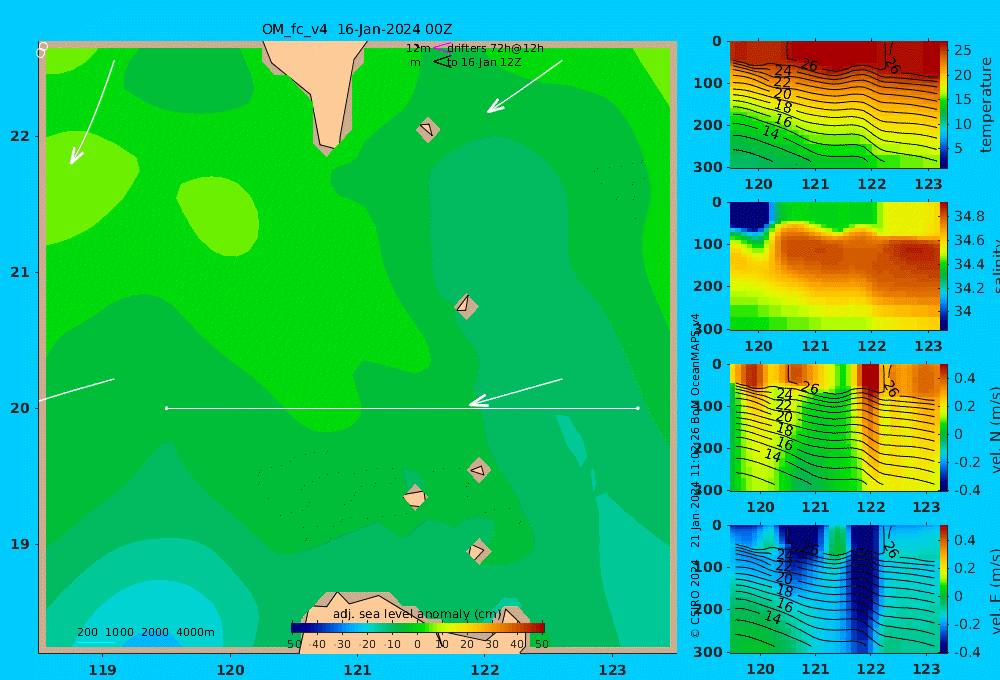Click longitude tick '123' on the main map
The width and height of the screenshot is (1000, 680).
[613, 670]
